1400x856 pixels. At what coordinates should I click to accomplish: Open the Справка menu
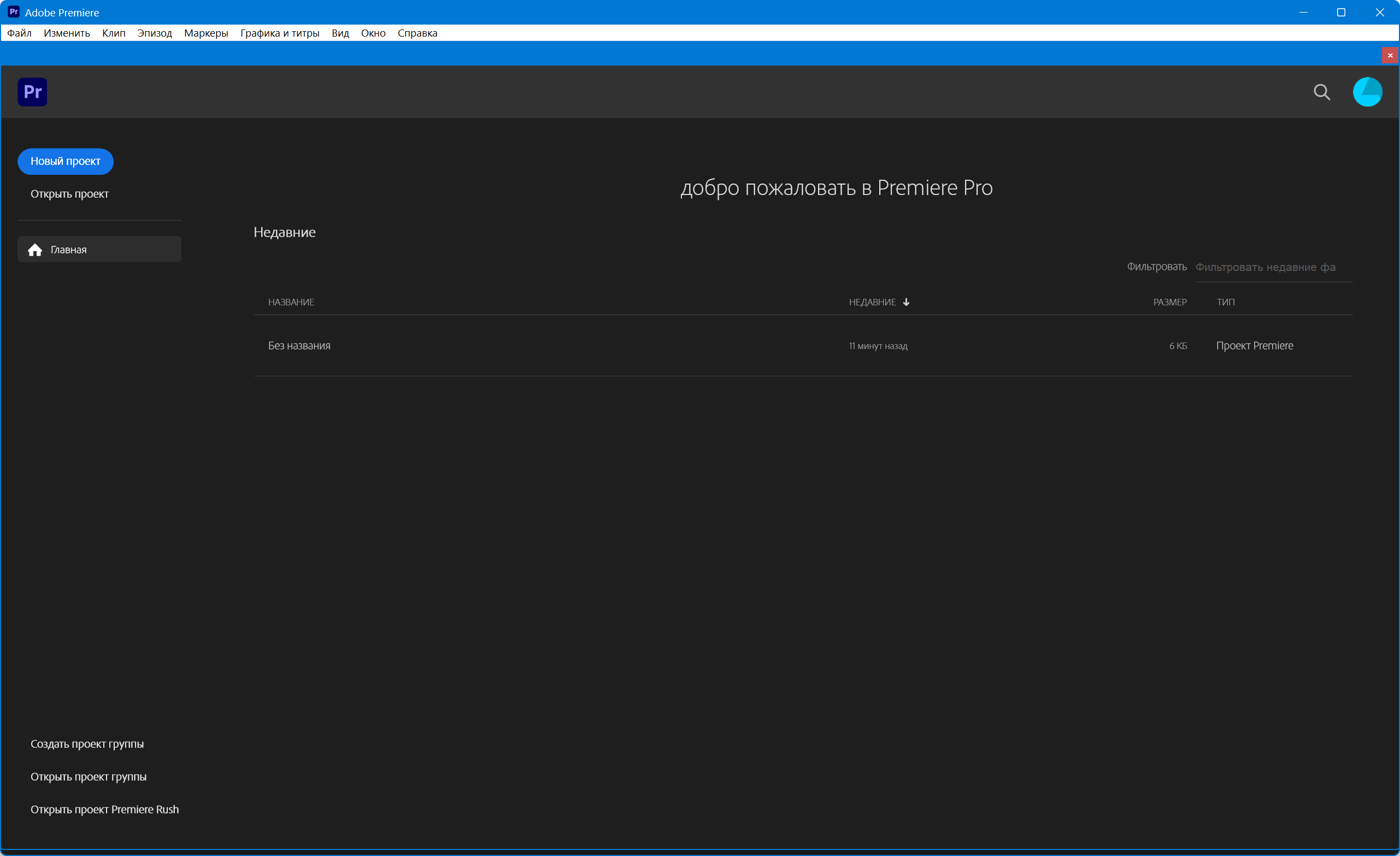[417, 33]
